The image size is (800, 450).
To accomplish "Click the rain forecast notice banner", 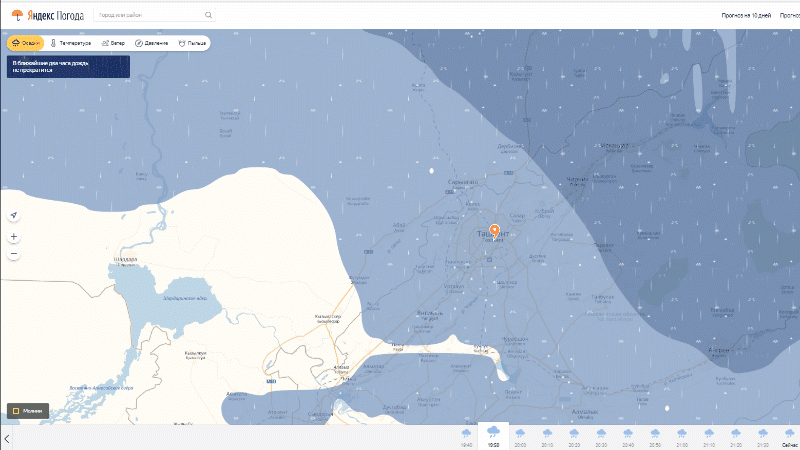I will pyautogui.click(x=68, y=67).
